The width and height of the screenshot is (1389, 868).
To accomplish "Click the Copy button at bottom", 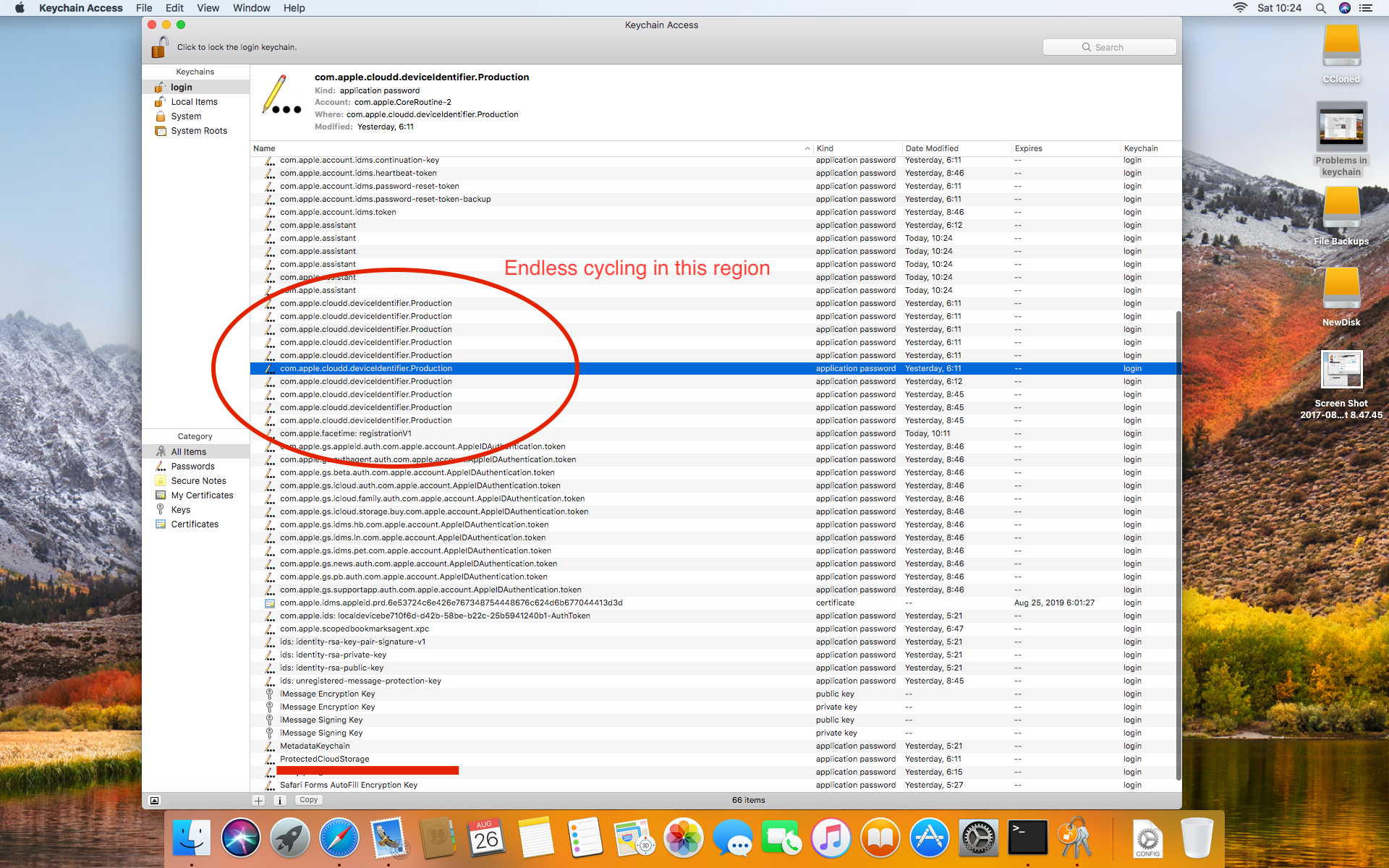I will point(309,800).
